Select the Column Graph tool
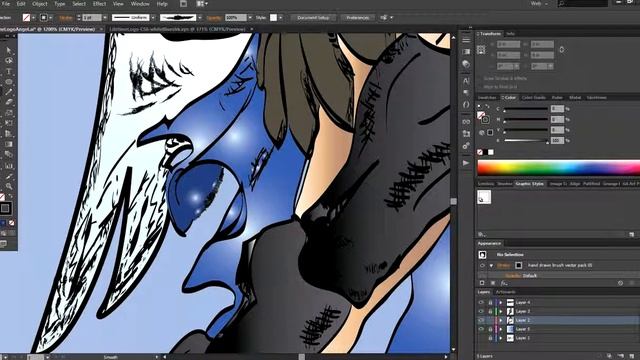Screen dimensions: 640x360 (9, 166)
